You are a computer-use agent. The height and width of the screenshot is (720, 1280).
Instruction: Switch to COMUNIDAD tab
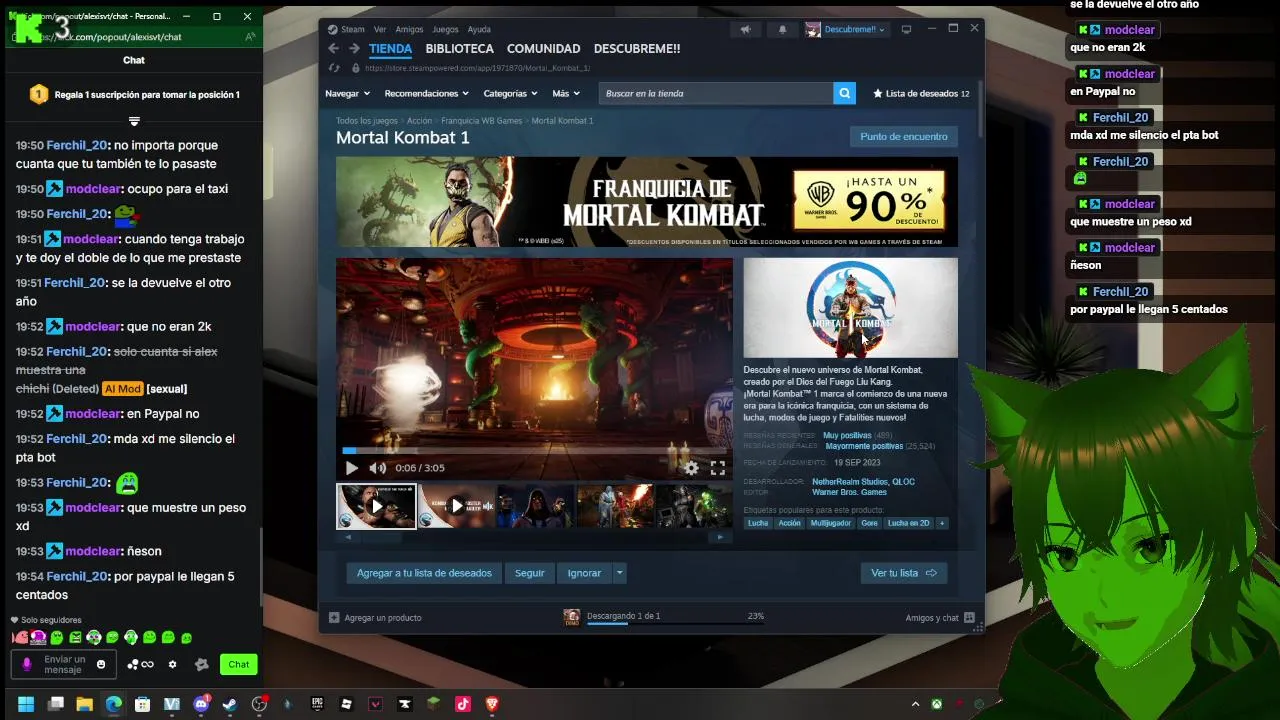543,48
